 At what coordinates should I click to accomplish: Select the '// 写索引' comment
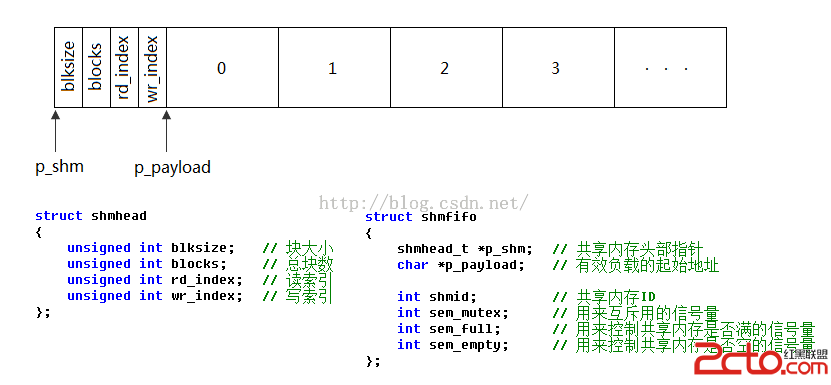[298, 295]
